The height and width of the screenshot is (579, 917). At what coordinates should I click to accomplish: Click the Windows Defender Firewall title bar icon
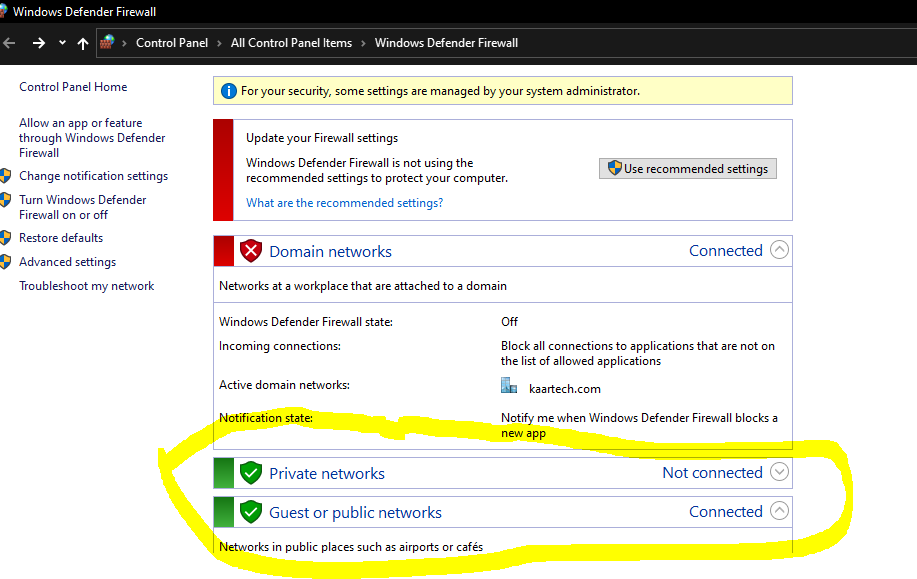pyautogui.click(x=4, y=11)
